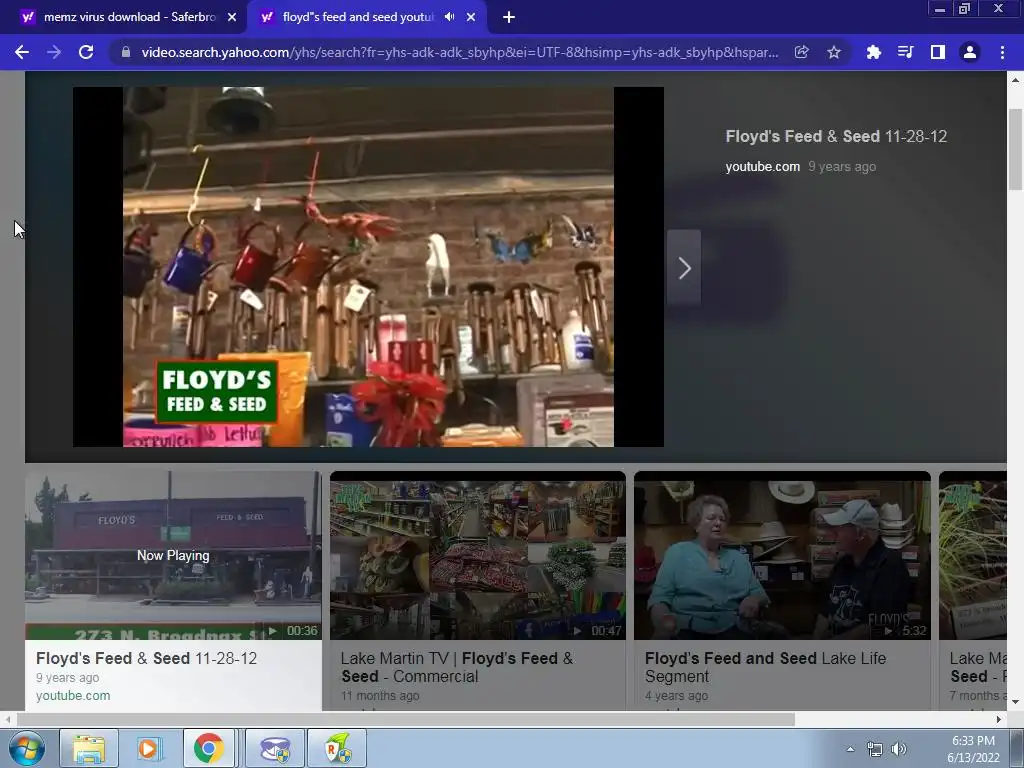Open the Chrome three-dot menu
1024x768 pixels.
click(x=1002, y=52)
